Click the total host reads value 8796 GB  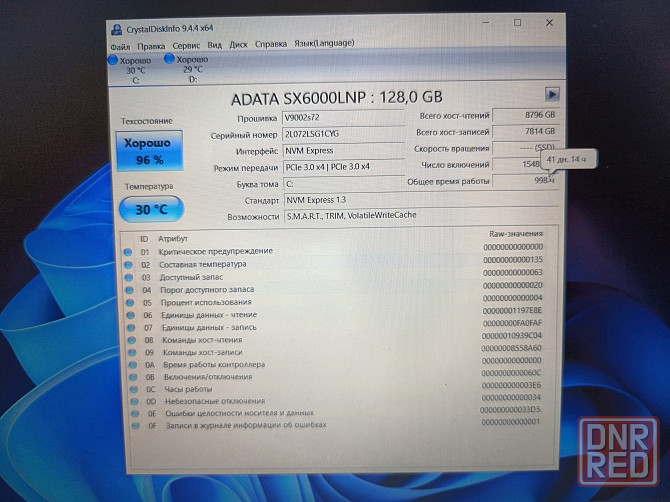525,115
